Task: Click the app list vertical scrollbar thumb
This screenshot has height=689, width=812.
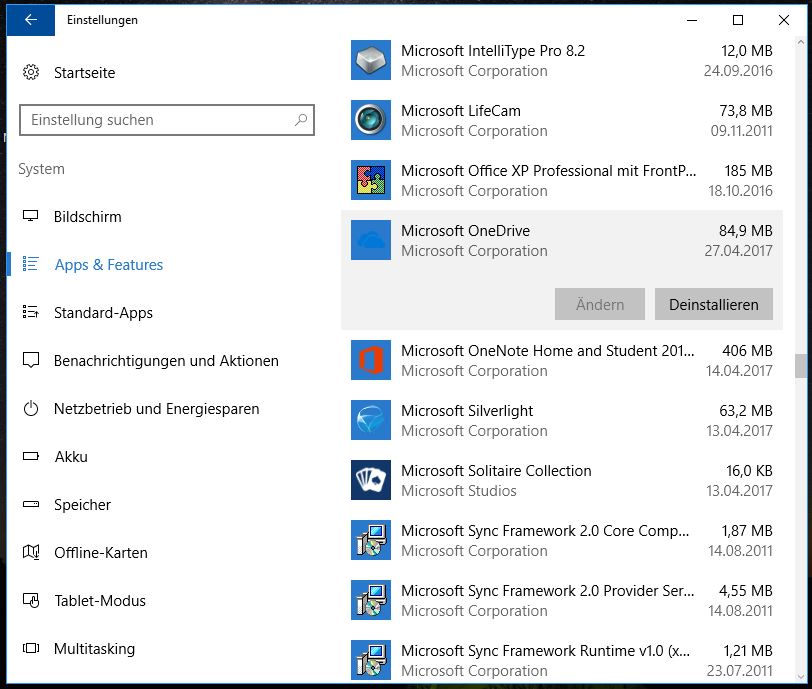Action: 799,366
